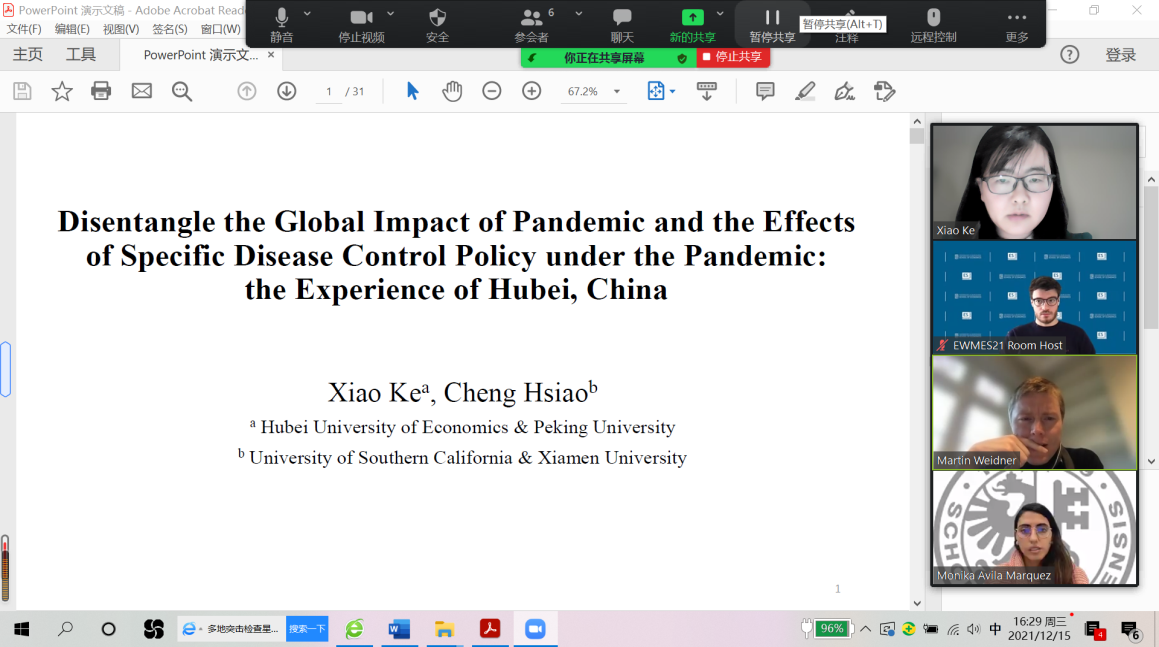Select the highlighter pen tool

click(x=805, y=91)
